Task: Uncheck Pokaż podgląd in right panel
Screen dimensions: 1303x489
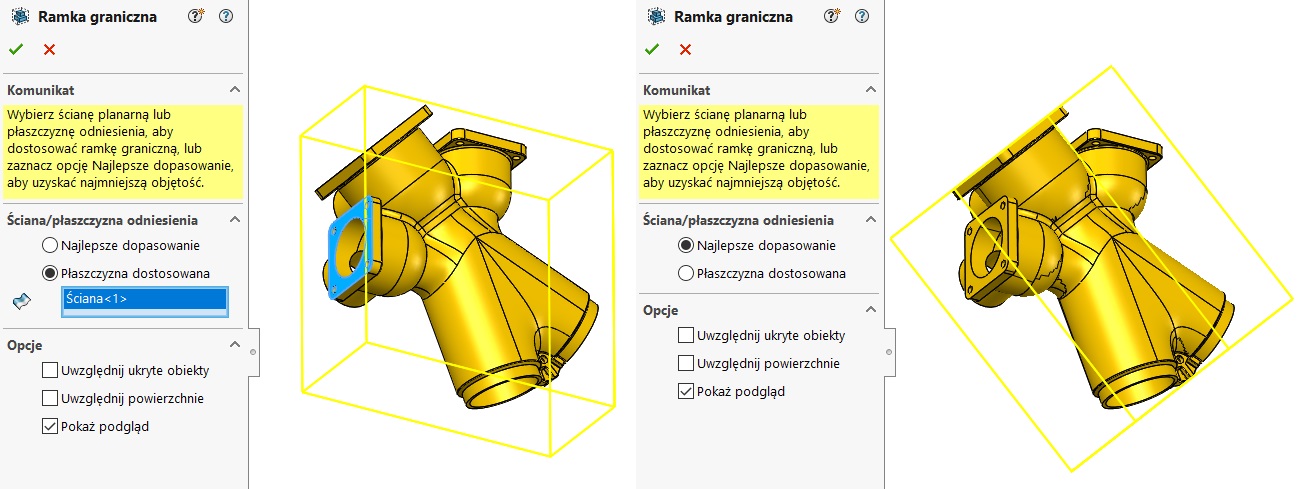Action: [x=686, y=391]
